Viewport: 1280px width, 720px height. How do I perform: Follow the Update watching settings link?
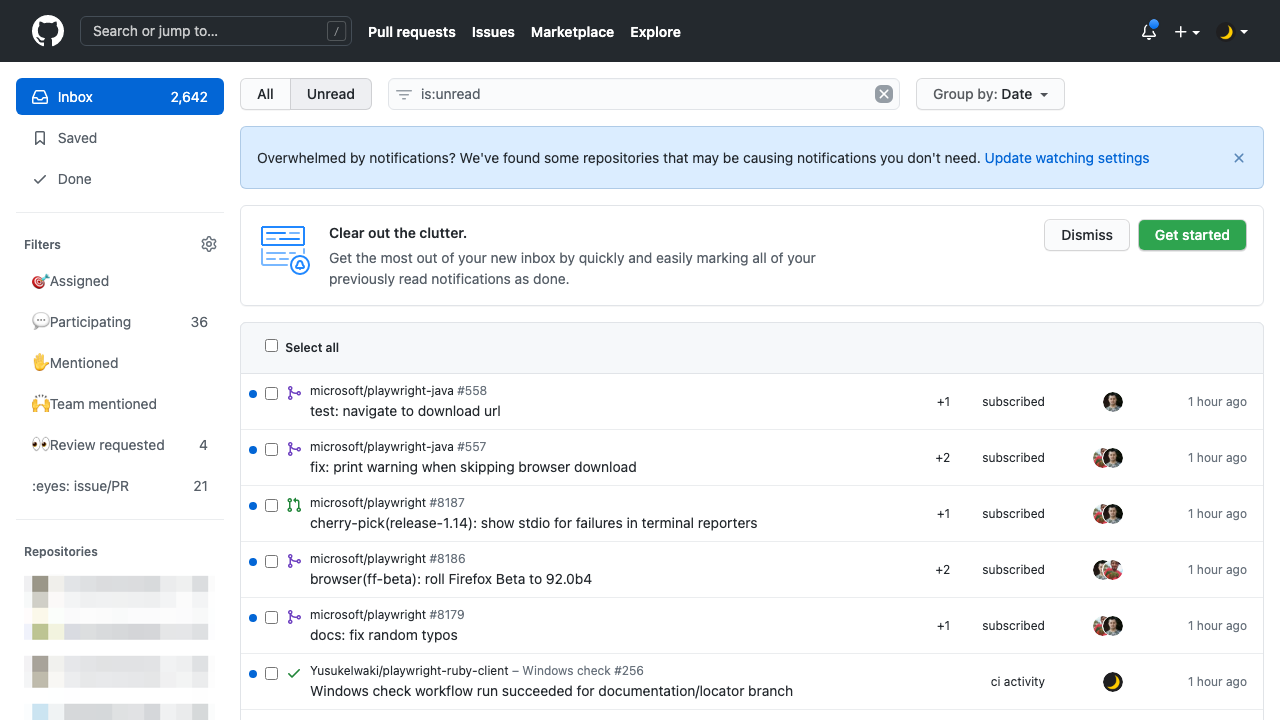(x=1067, y=158)
